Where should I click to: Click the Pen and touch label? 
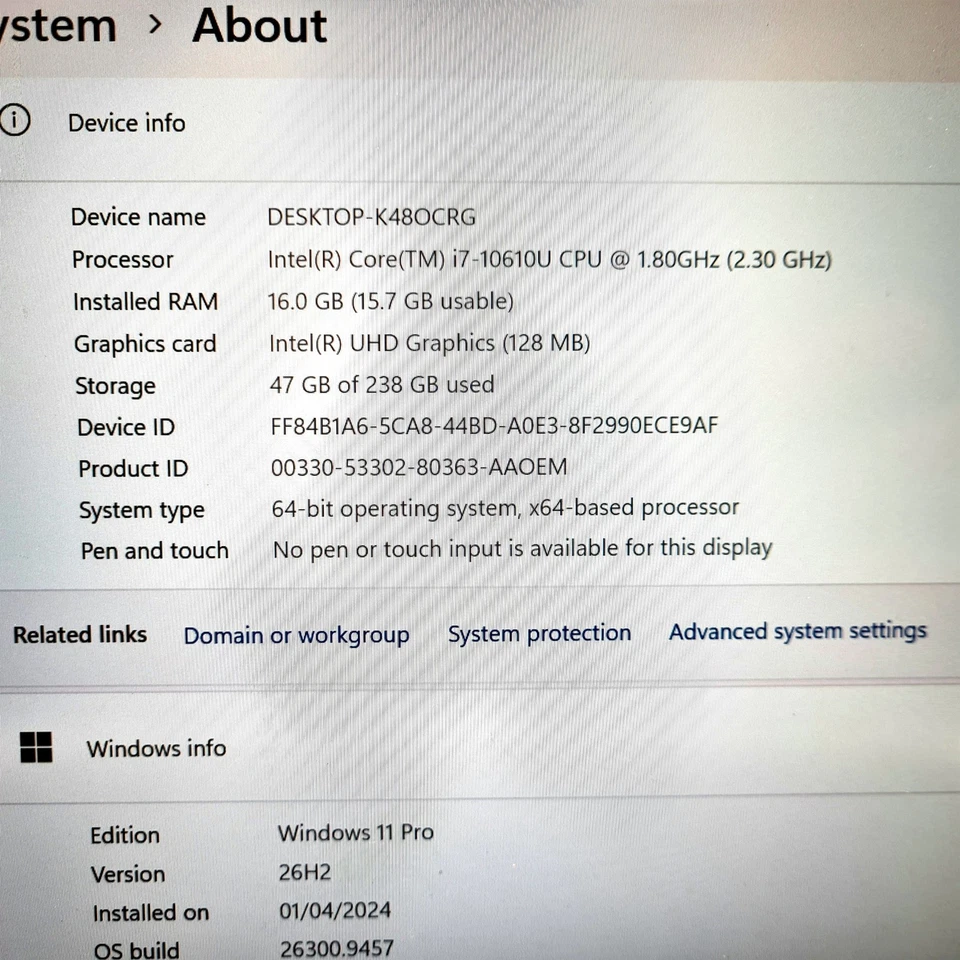coord(155,551)
